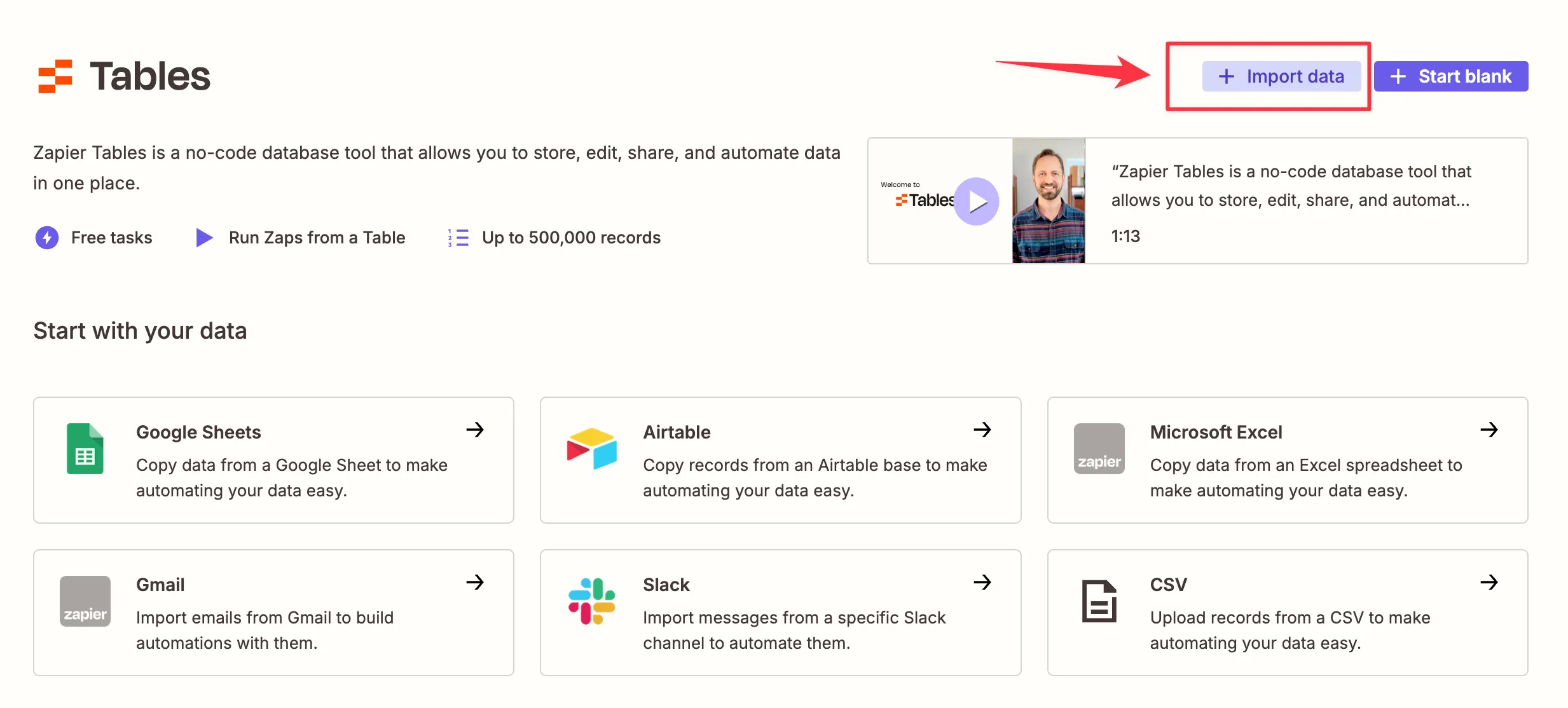Open the arrow on CSV card
The height and width of the screenshot is (708, 1568).
click(1489, 582)
